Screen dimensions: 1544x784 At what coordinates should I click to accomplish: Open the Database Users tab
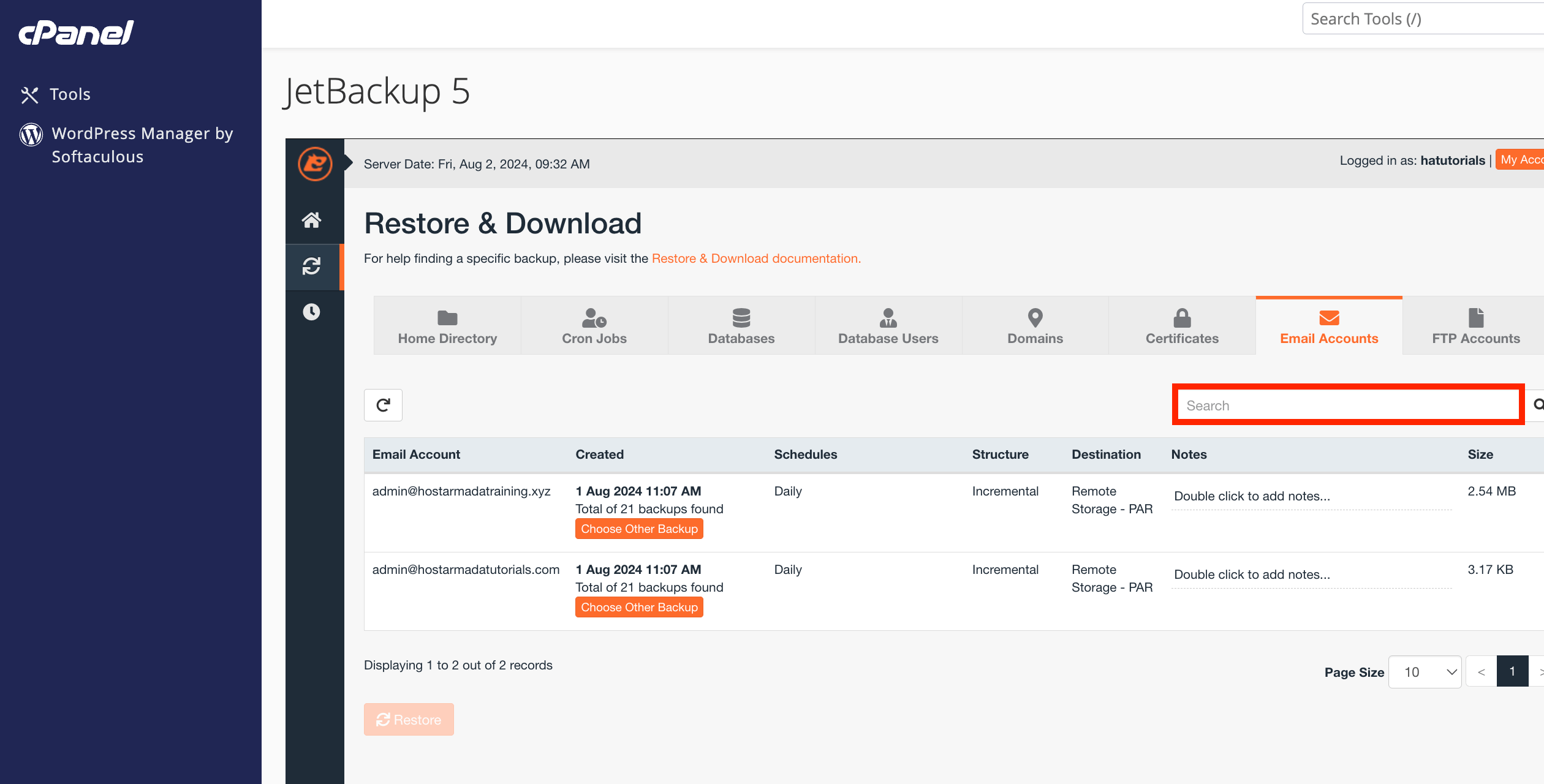click(x=888, y=326)
